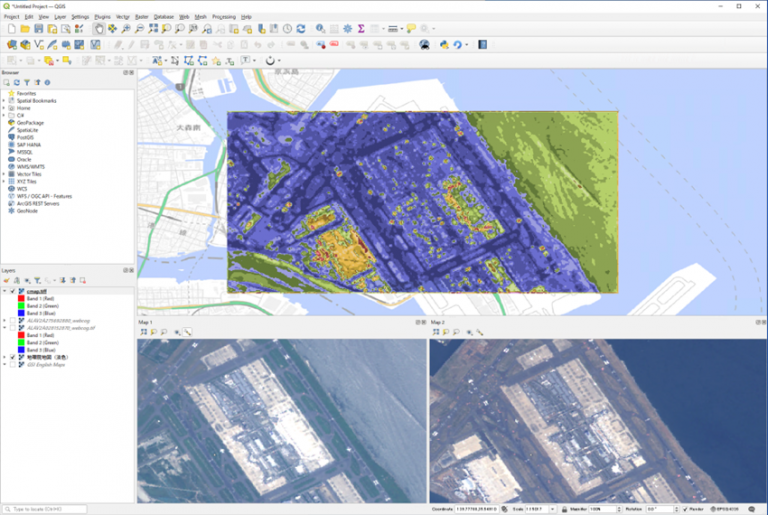Open Layout Manager icon

[x=66, y=29]
